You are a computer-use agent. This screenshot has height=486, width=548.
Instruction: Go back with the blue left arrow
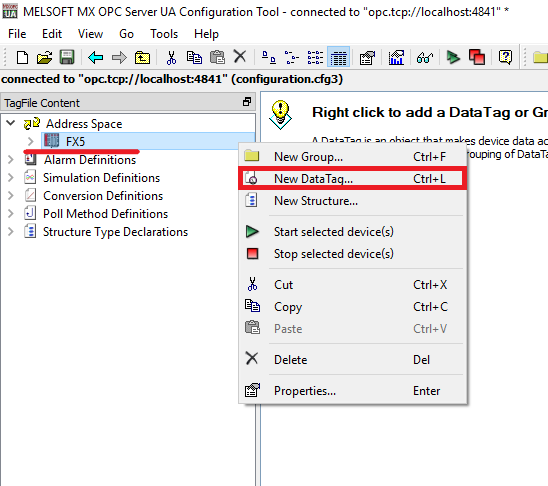[x=95, y=57]
